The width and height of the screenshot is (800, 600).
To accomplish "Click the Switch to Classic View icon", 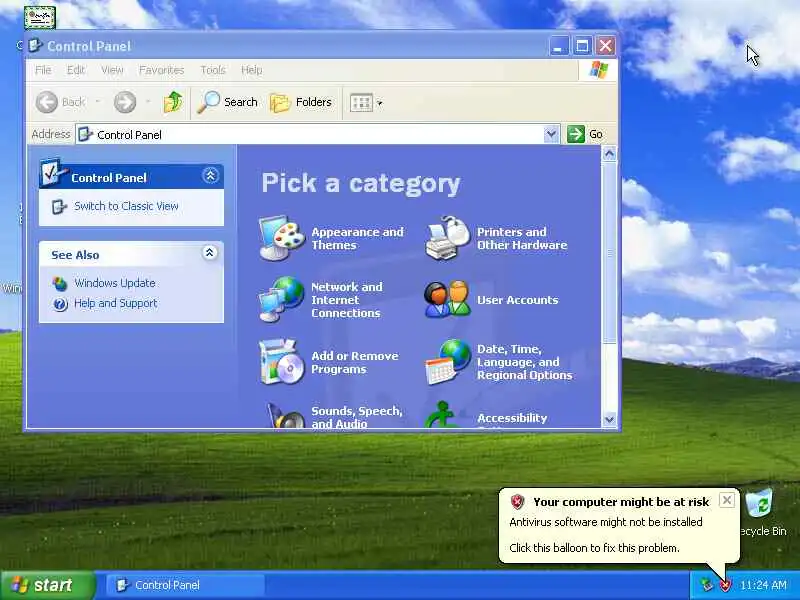I will [59, 207].
